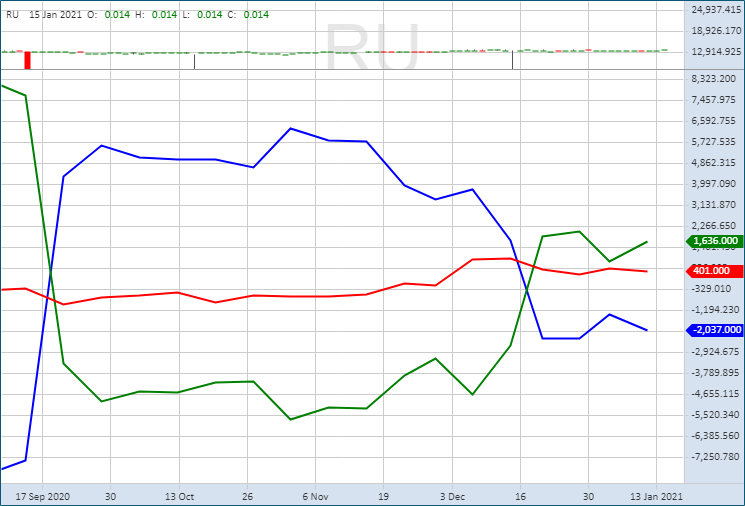Screen dimensions: 745x506
Task: Click the 5,727.535 scale value
Action: point(714,142)
